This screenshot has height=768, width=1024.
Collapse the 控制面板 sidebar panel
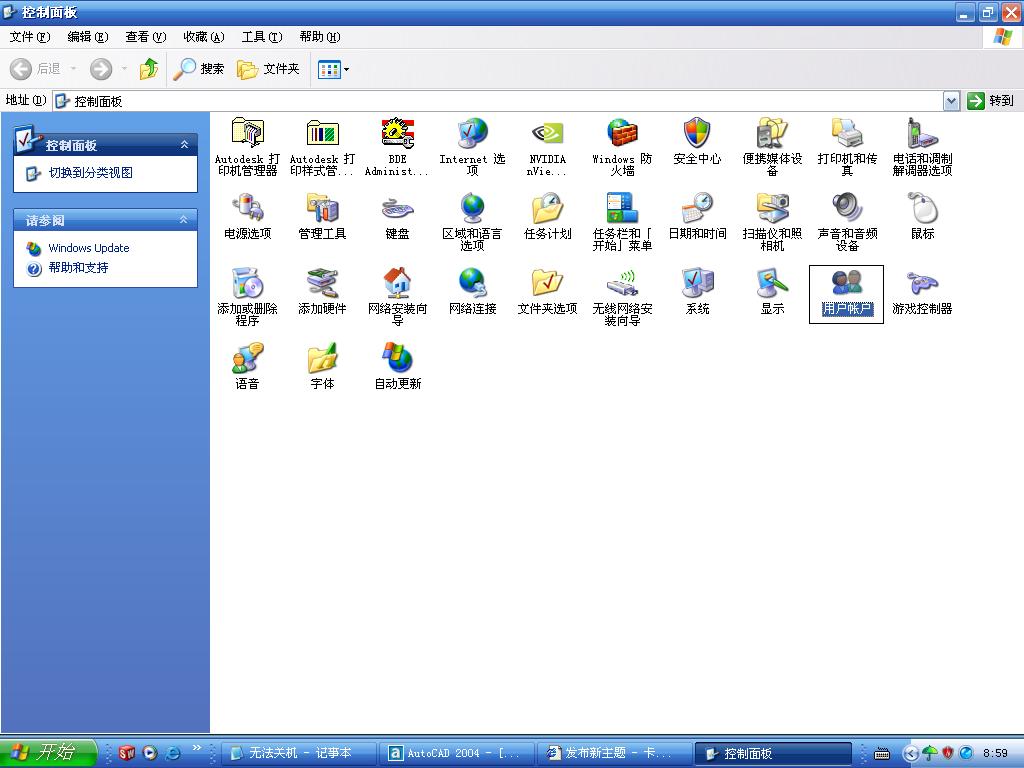(184, 144)
